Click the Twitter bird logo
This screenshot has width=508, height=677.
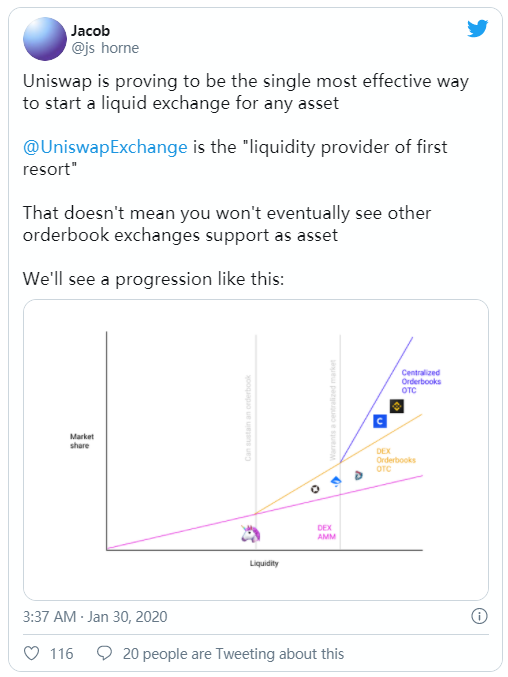pos(477,28)
